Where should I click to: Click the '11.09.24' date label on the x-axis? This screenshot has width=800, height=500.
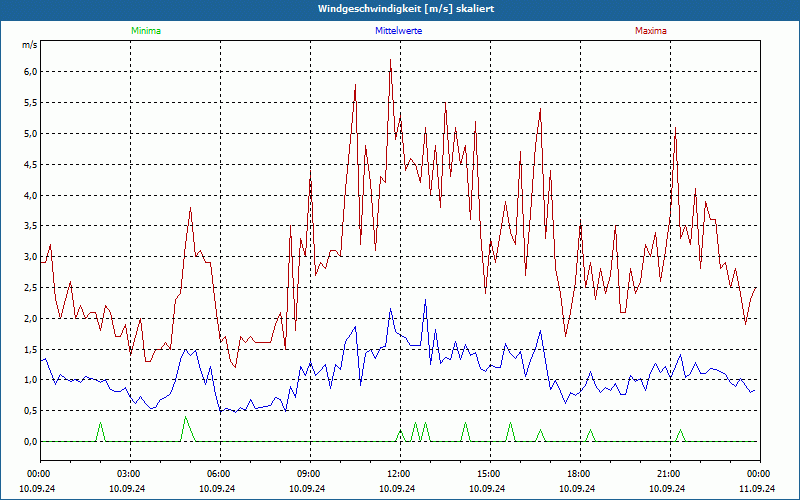click(x=757, y=488)
